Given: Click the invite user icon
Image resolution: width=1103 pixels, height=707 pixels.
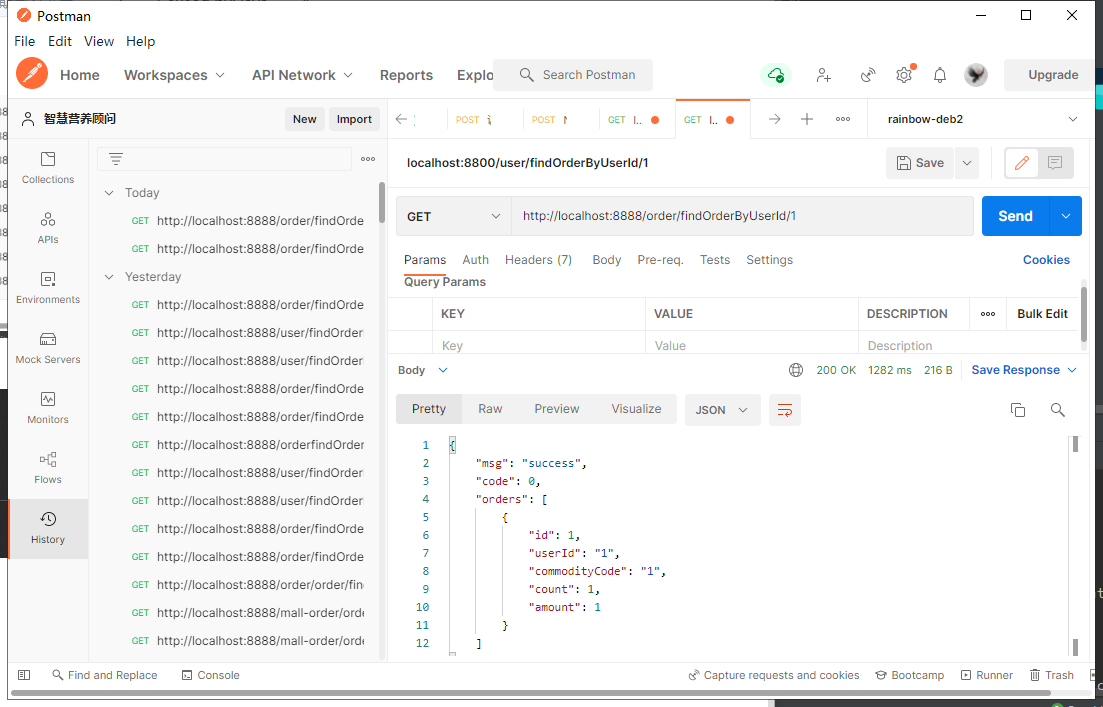Looking at the screenshot, I should click(x=824, y=75).
